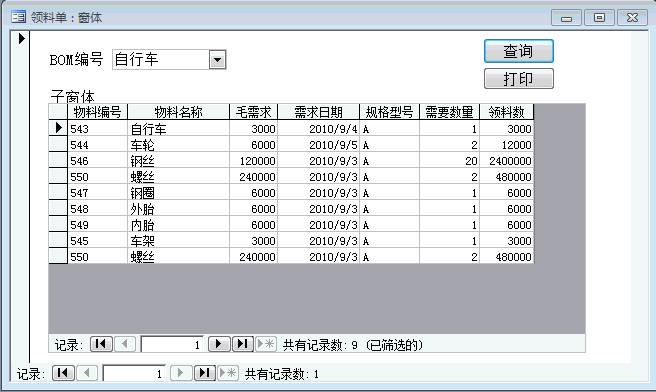This screenshot has width=656, height=392.
Task: Open the BOM编号 dropdown arrow
Action: pos(217,59)
